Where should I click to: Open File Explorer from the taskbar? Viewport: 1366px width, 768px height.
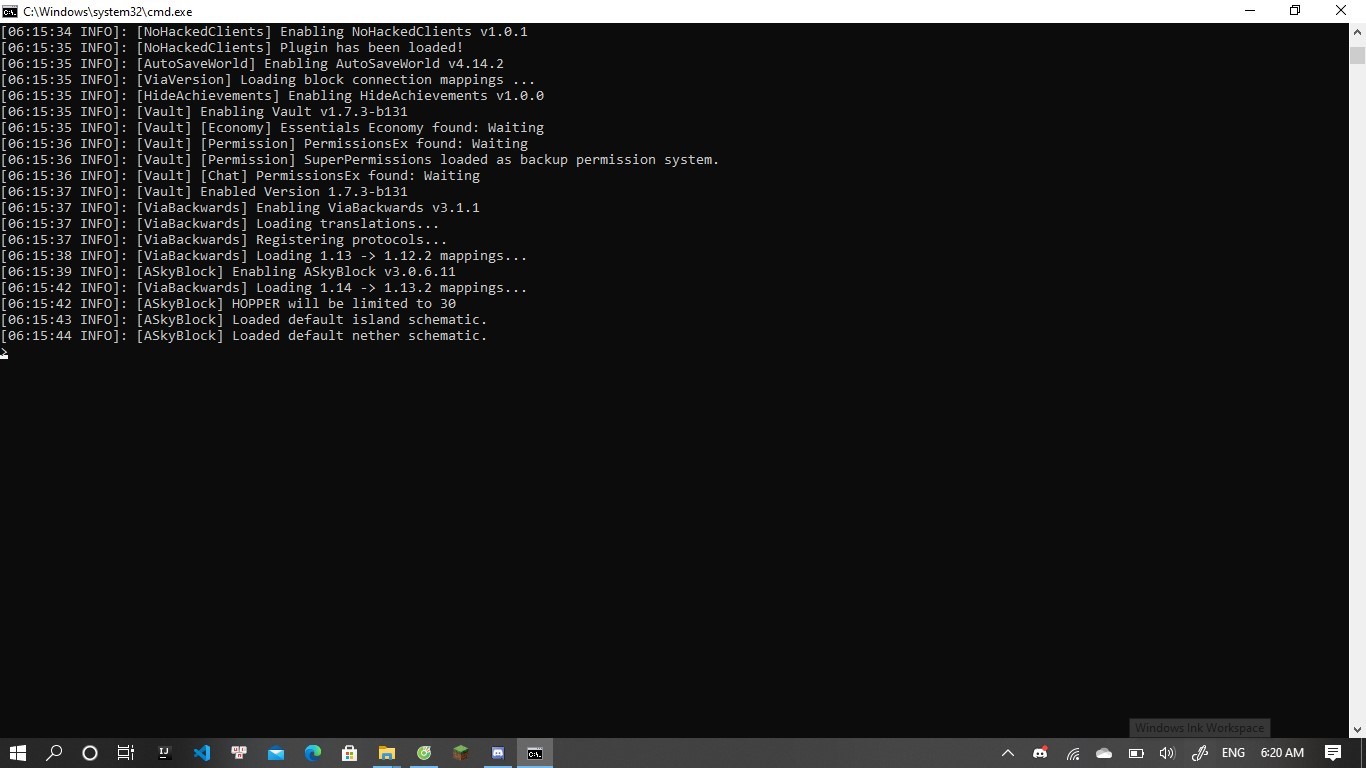click(x=387, y=753)
